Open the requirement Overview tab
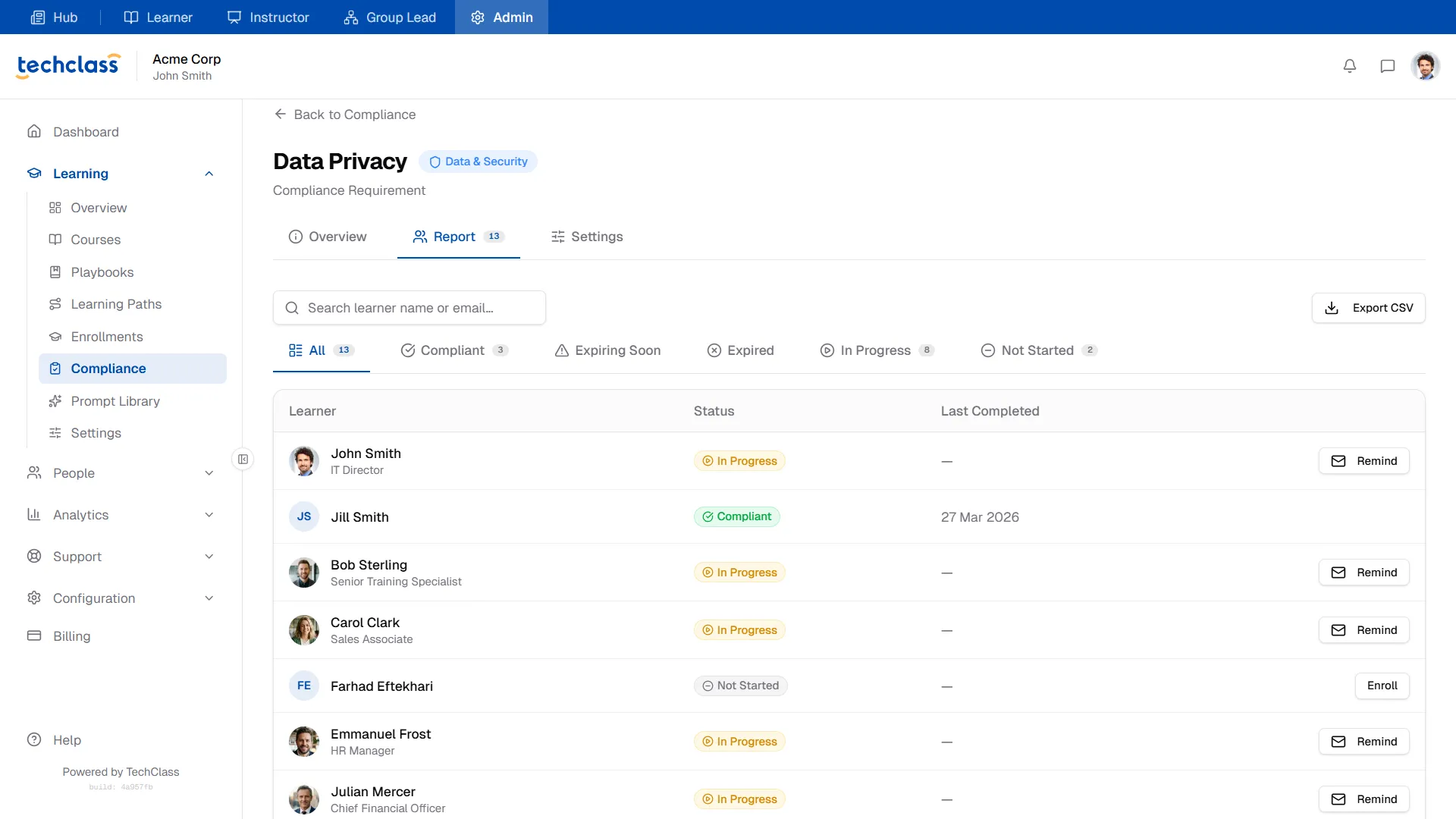Viewport: 1456px width, 819px height. [328, 237]
